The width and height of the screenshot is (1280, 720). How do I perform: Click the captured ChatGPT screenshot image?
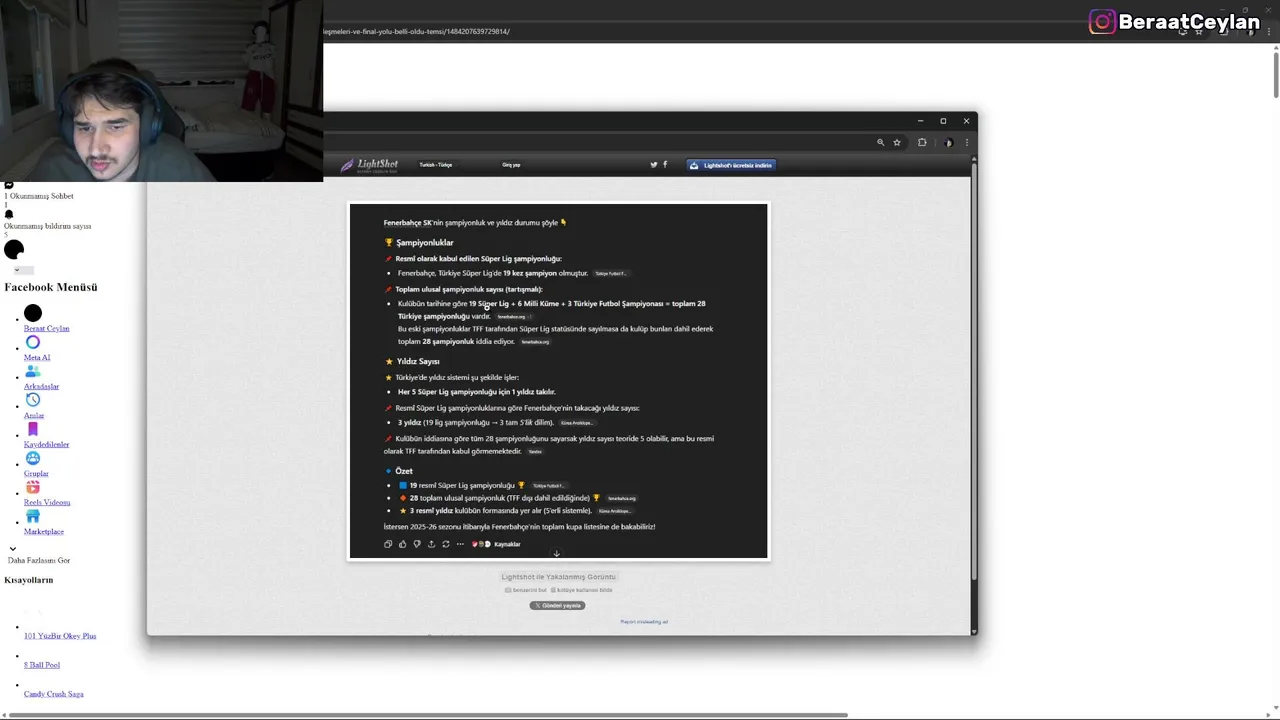[558, 381]
